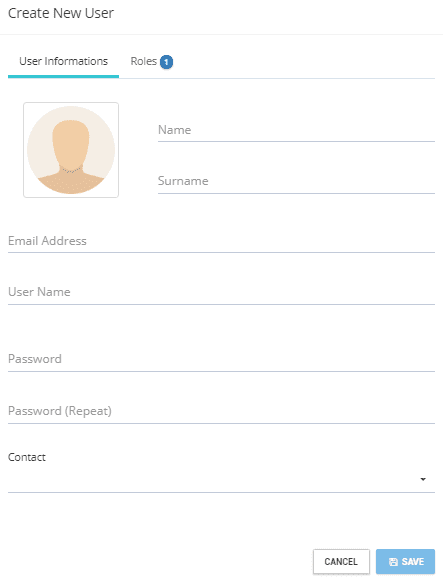This screenshot has height=582, width=443.
Task: Click the Create New User heading
Action: (x=61, y=13)
